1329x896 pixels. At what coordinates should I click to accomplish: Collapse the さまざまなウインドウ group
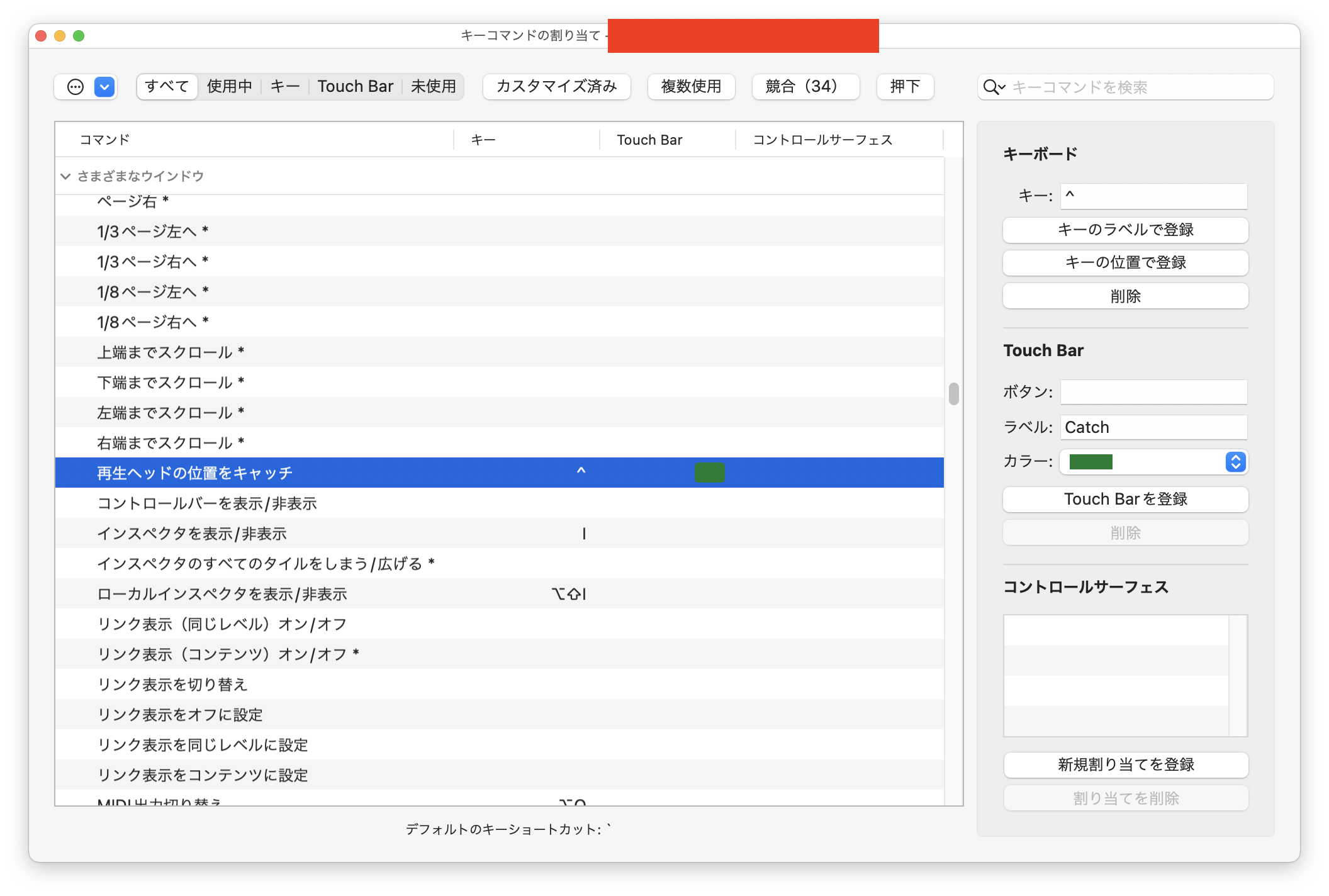pyautogui.click(x=65, y=176)
